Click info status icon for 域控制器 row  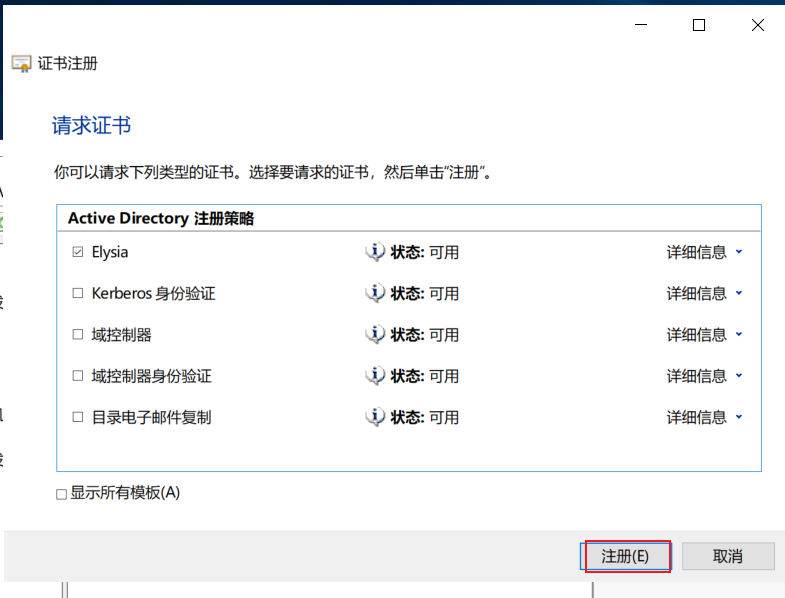(x=375, y=334)
